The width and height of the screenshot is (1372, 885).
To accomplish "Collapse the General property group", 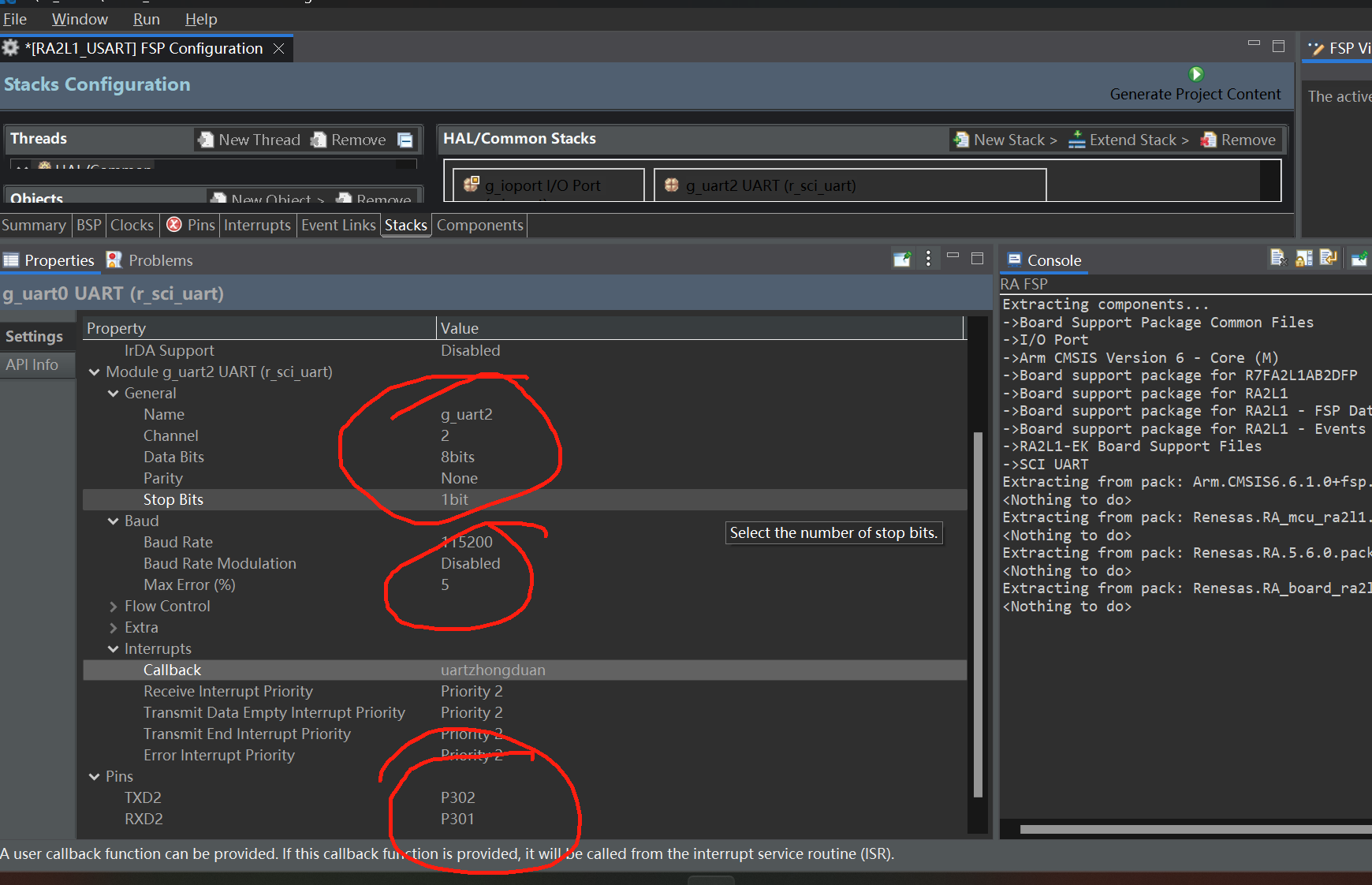I will (114, 393).
